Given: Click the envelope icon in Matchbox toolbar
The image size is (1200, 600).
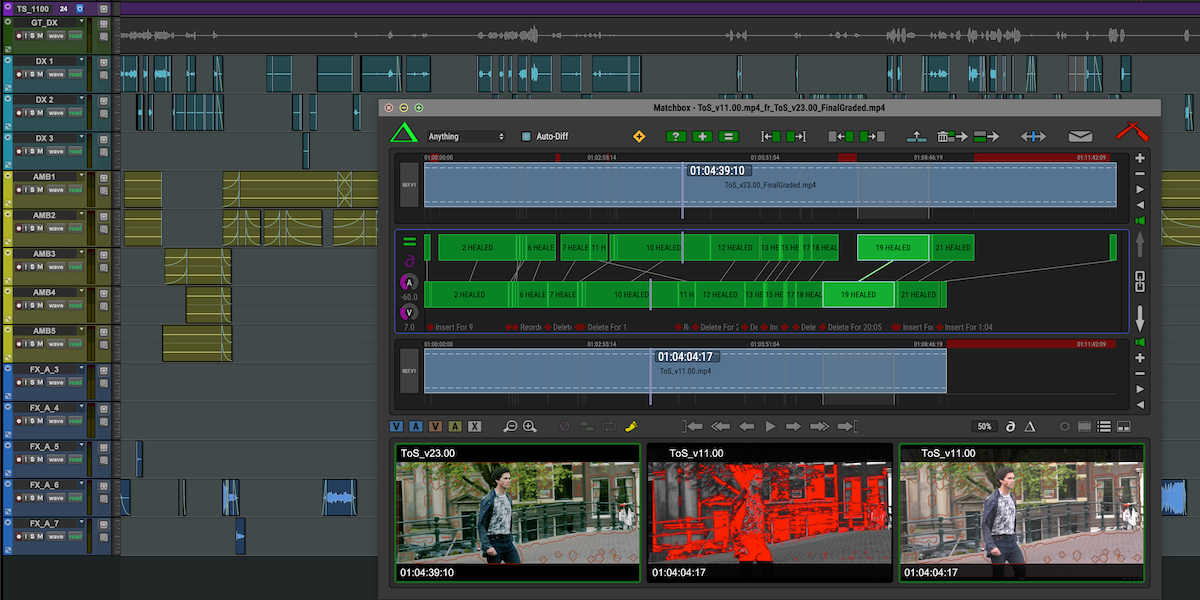Looking at the screenshot, I should click(1080, 136).
